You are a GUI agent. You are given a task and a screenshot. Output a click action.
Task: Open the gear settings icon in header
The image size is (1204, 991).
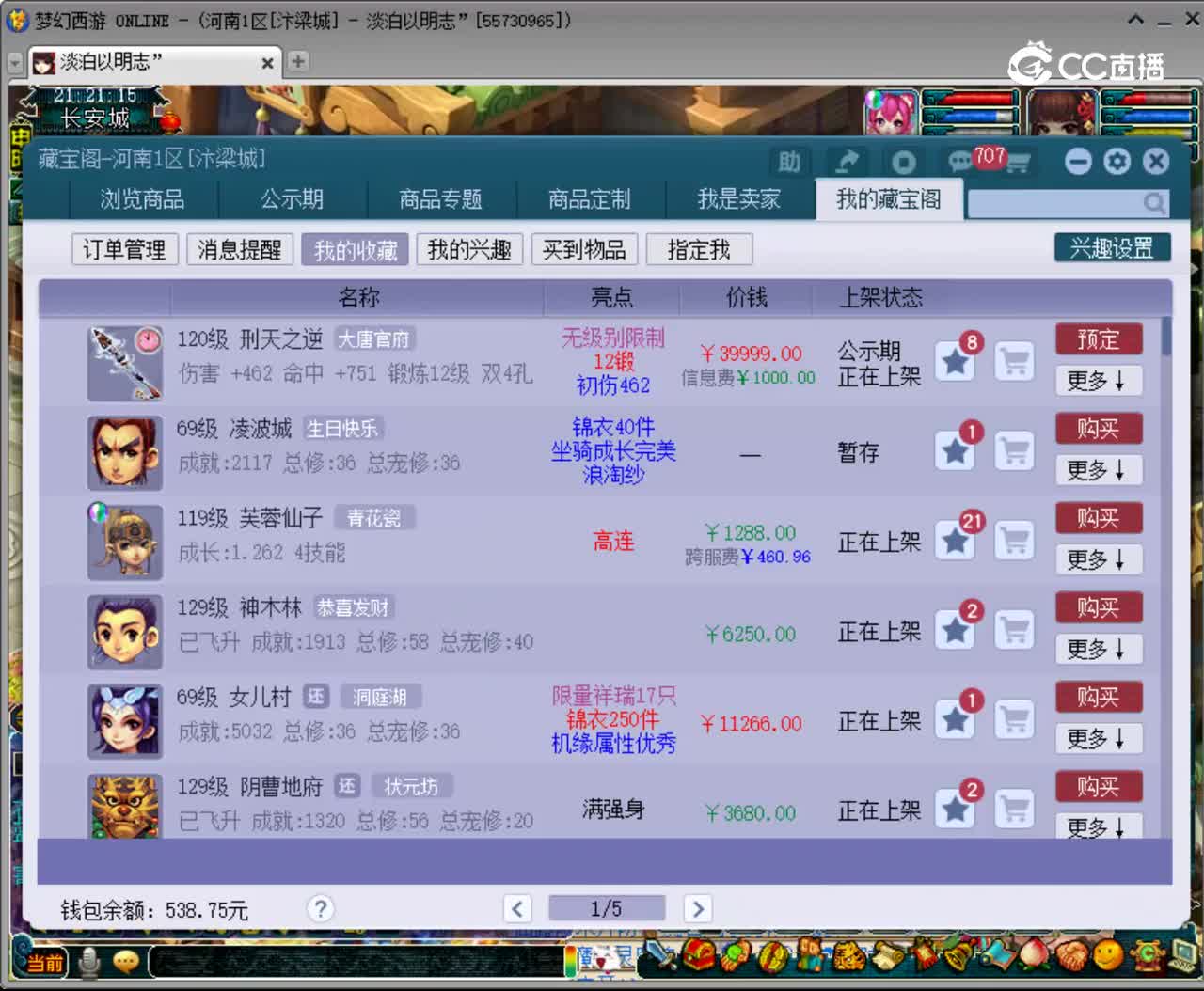[x=1117, y=162]
